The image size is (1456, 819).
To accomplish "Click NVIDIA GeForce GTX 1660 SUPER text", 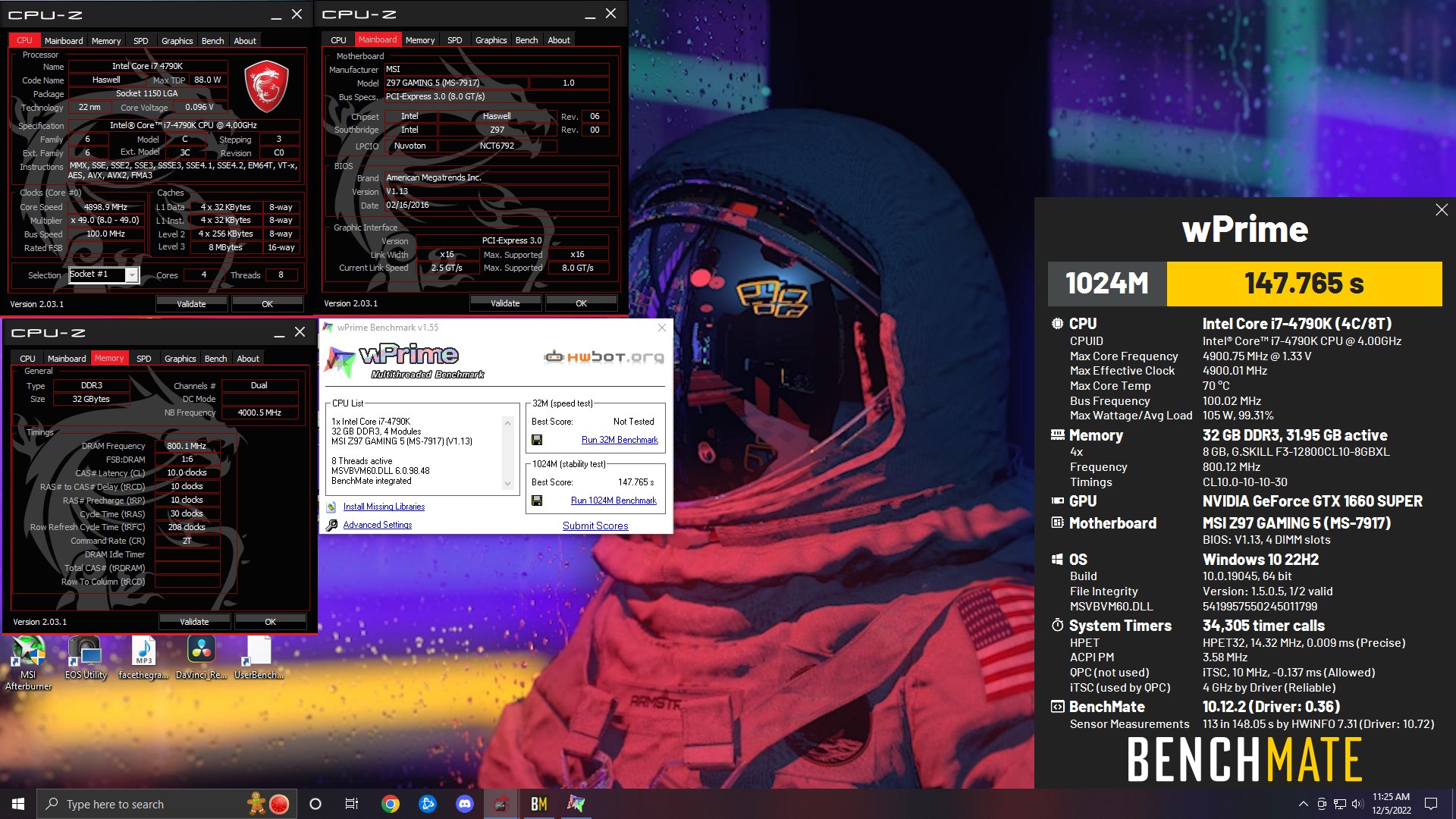I will pos(1312,501).
